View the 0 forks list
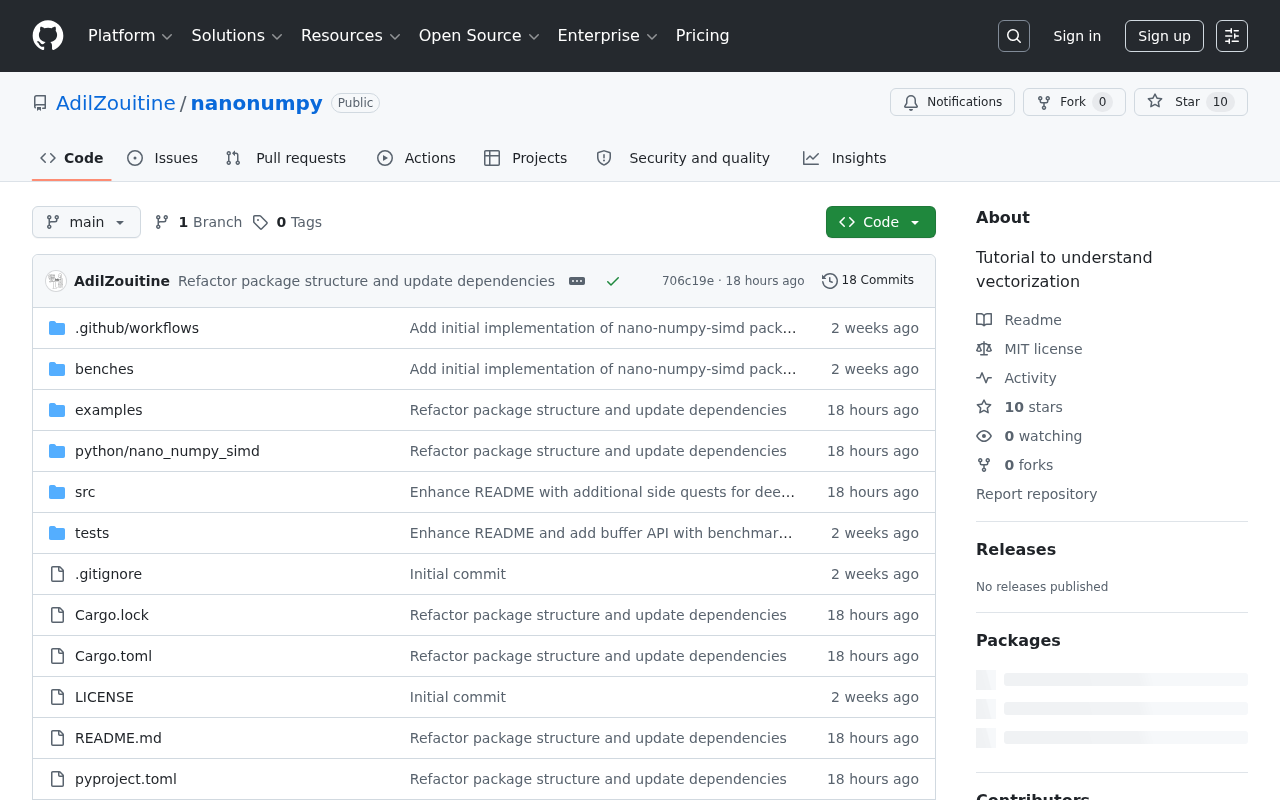Screen dimensions: 1280x800 pyautogui.click(x=1015, y=465)
